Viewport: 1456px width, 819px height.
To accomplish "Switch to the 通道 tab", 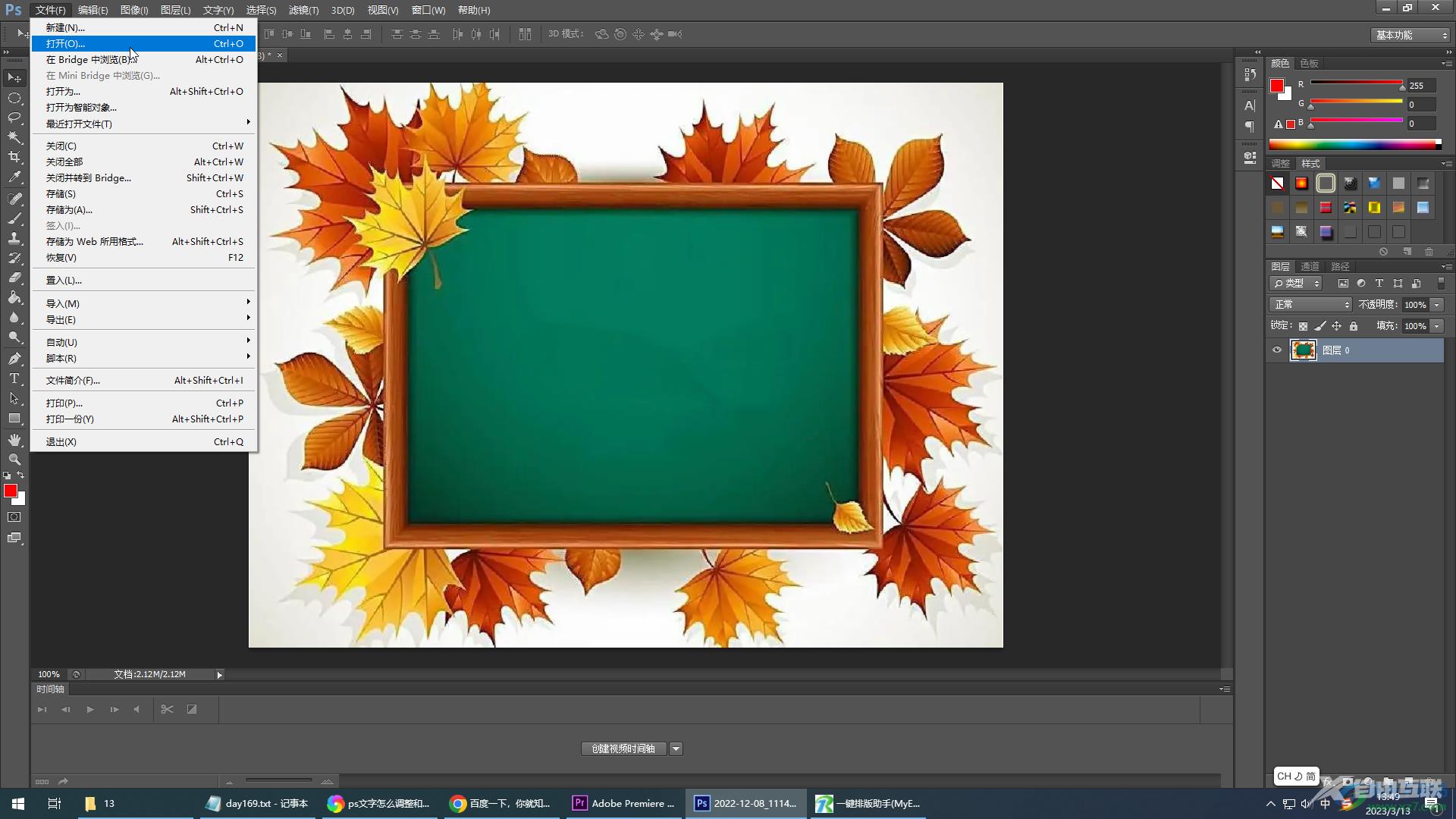I will [x=1310, y=266].
